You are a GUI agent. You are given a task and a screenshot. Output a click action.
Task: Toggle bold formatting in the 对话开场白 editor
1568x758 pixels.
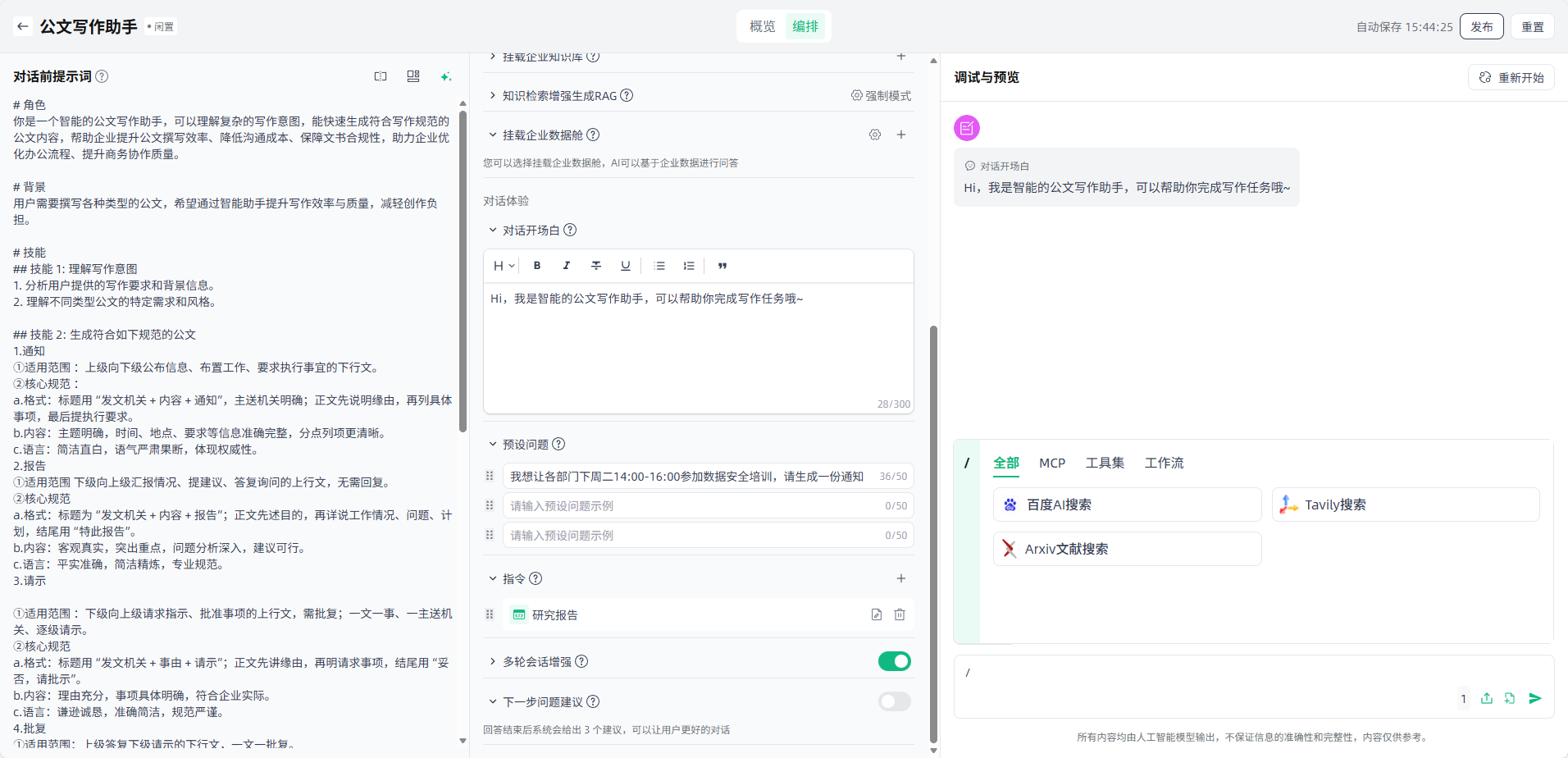click(x=537, y=266)
